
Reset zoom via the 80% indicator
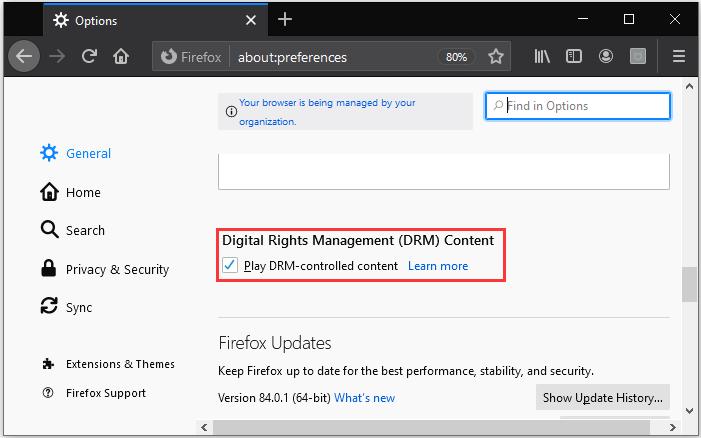[456, 57]
